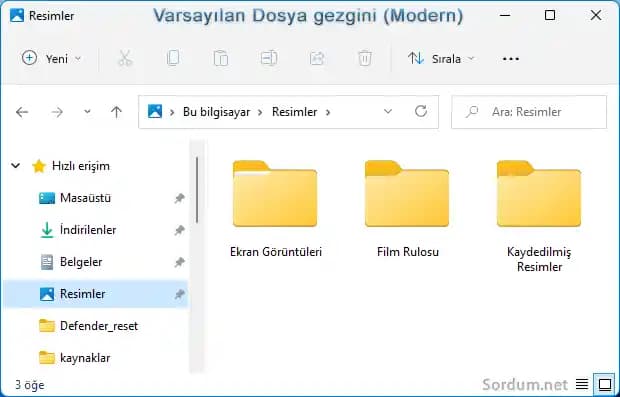Image resolution: width=620 pixels, height=397 pixels.
Task: Switch to large icons view
Action: click(x=605, y=384)
